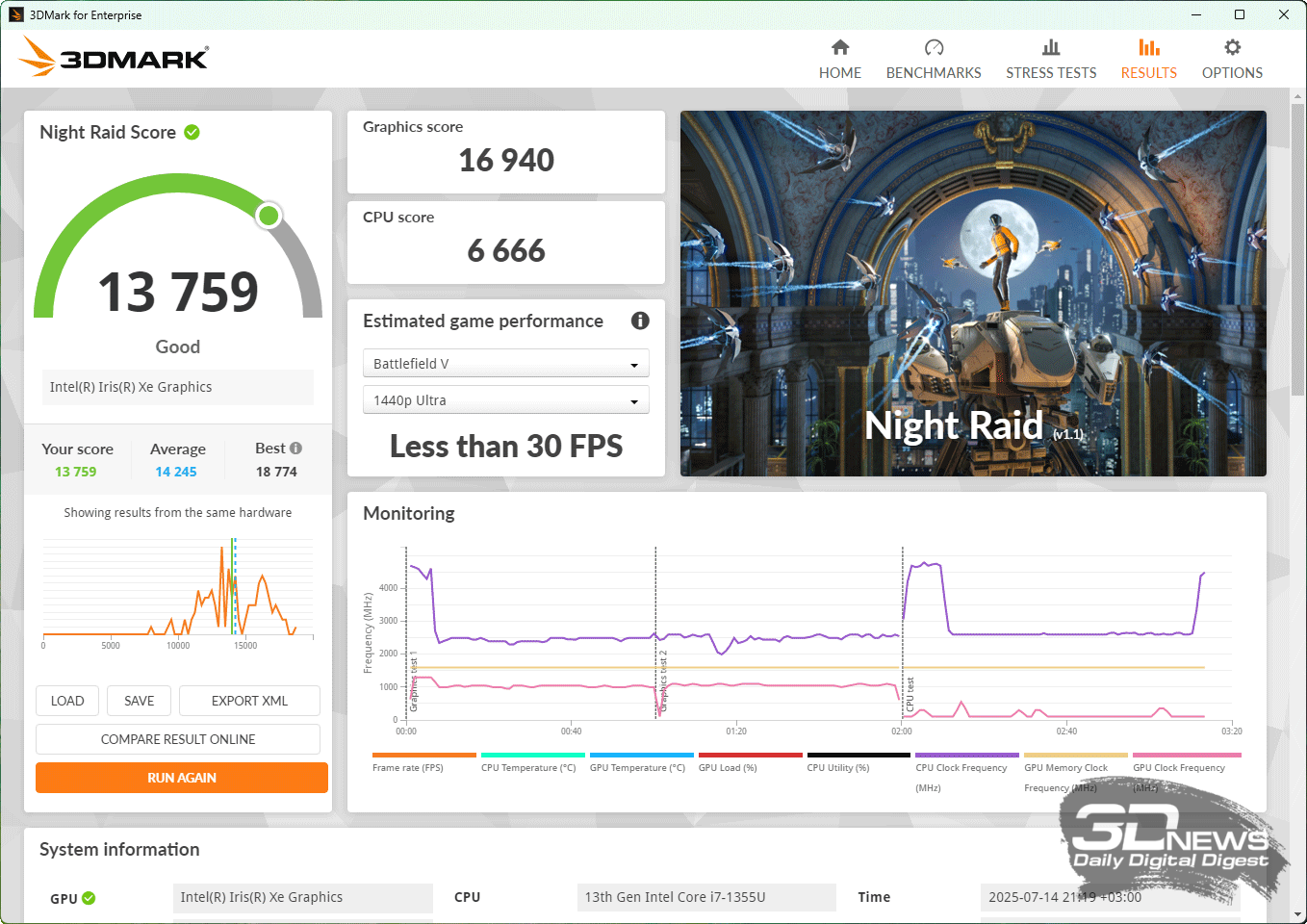Image resolution: width=1307 pixels, height=924 pixels.
Task: Click the 3DMark app icon in the title bar
Action: pos(16,14)
